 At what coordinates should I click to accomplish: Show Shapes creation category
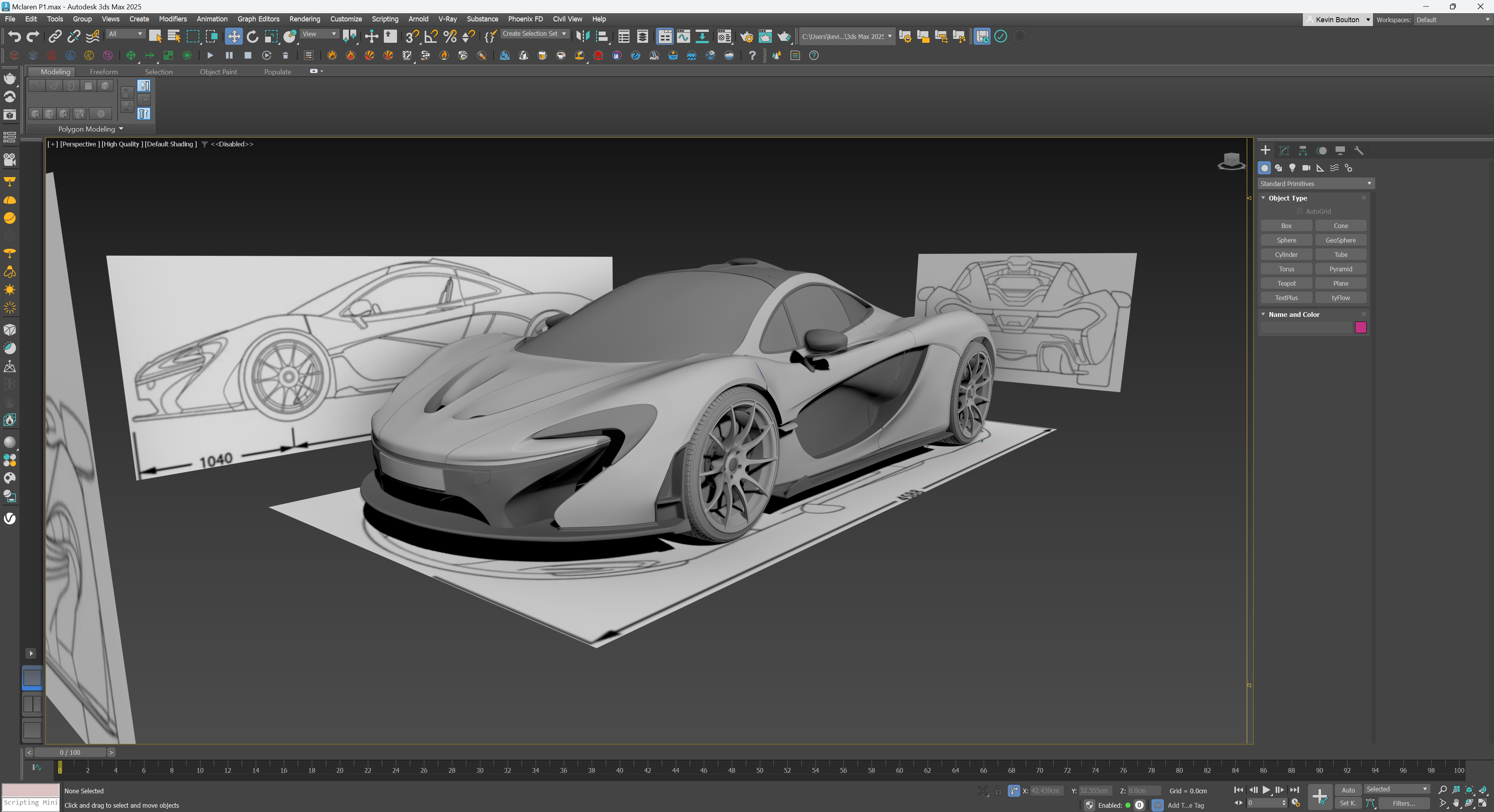(1278, 168)
